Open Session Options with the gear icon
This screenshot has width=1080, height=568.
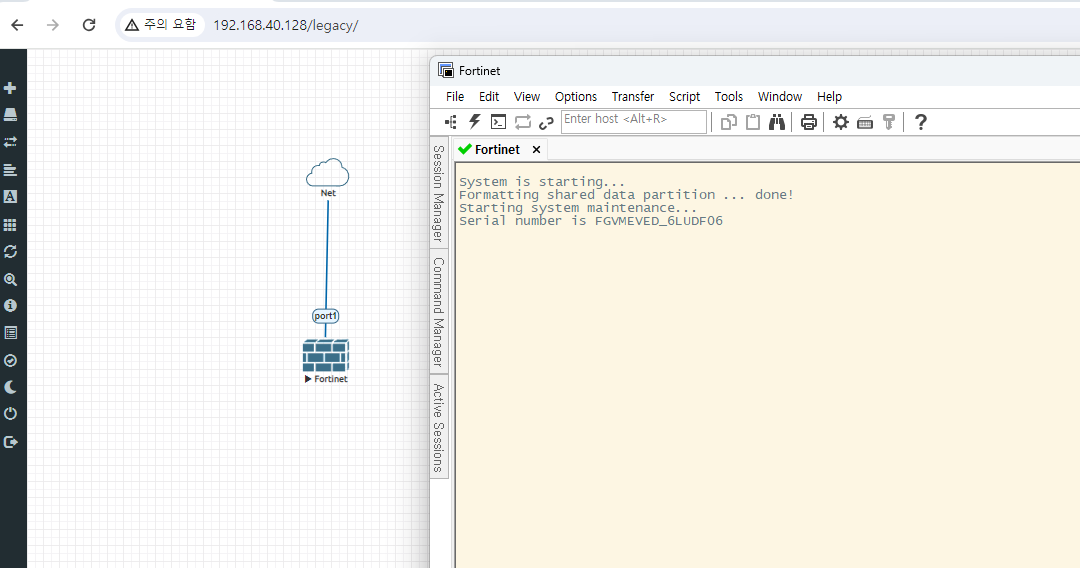click(840, 123)
